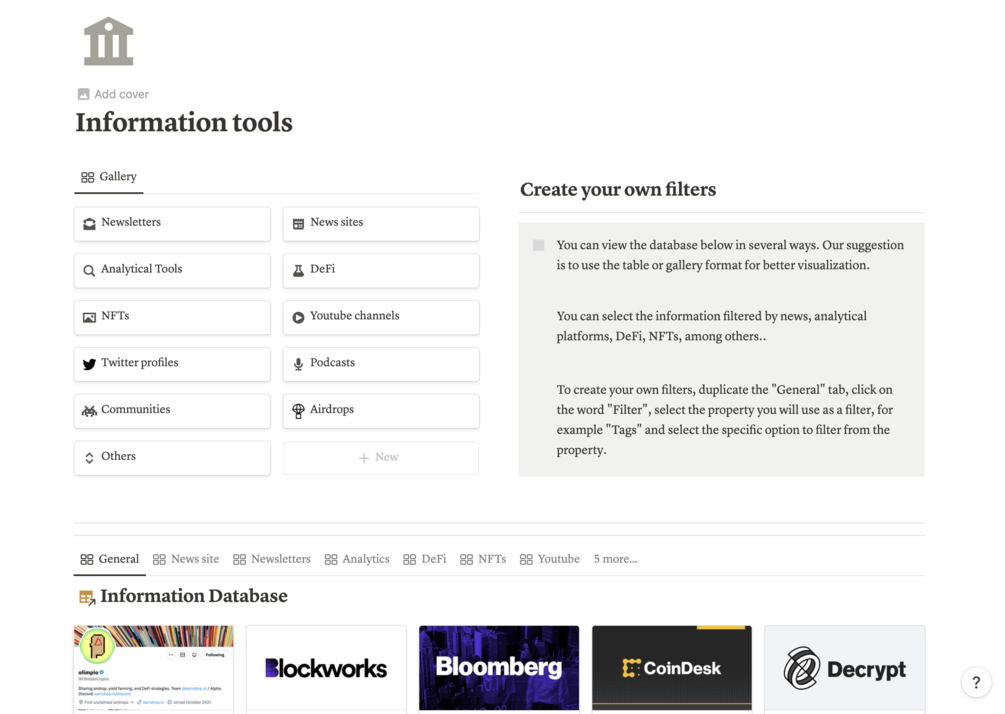Click the Twitter bird icon
The height and width of the screenshot is (714, 1005).
click(x=89, y=364)
